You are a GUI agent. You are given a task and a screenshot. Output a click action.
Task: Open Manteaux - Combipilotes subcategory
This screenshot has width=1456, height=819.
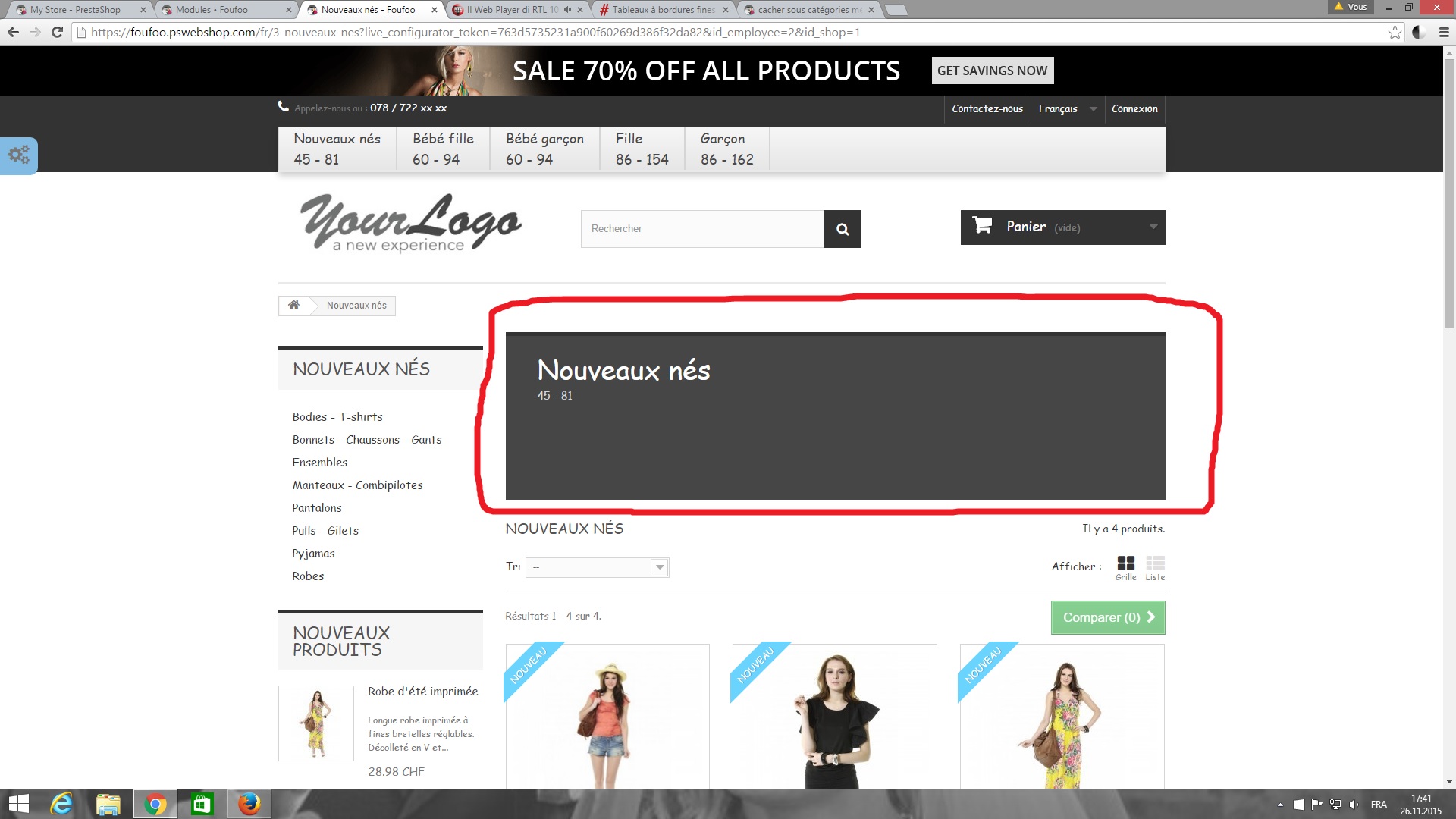(357, 485)
